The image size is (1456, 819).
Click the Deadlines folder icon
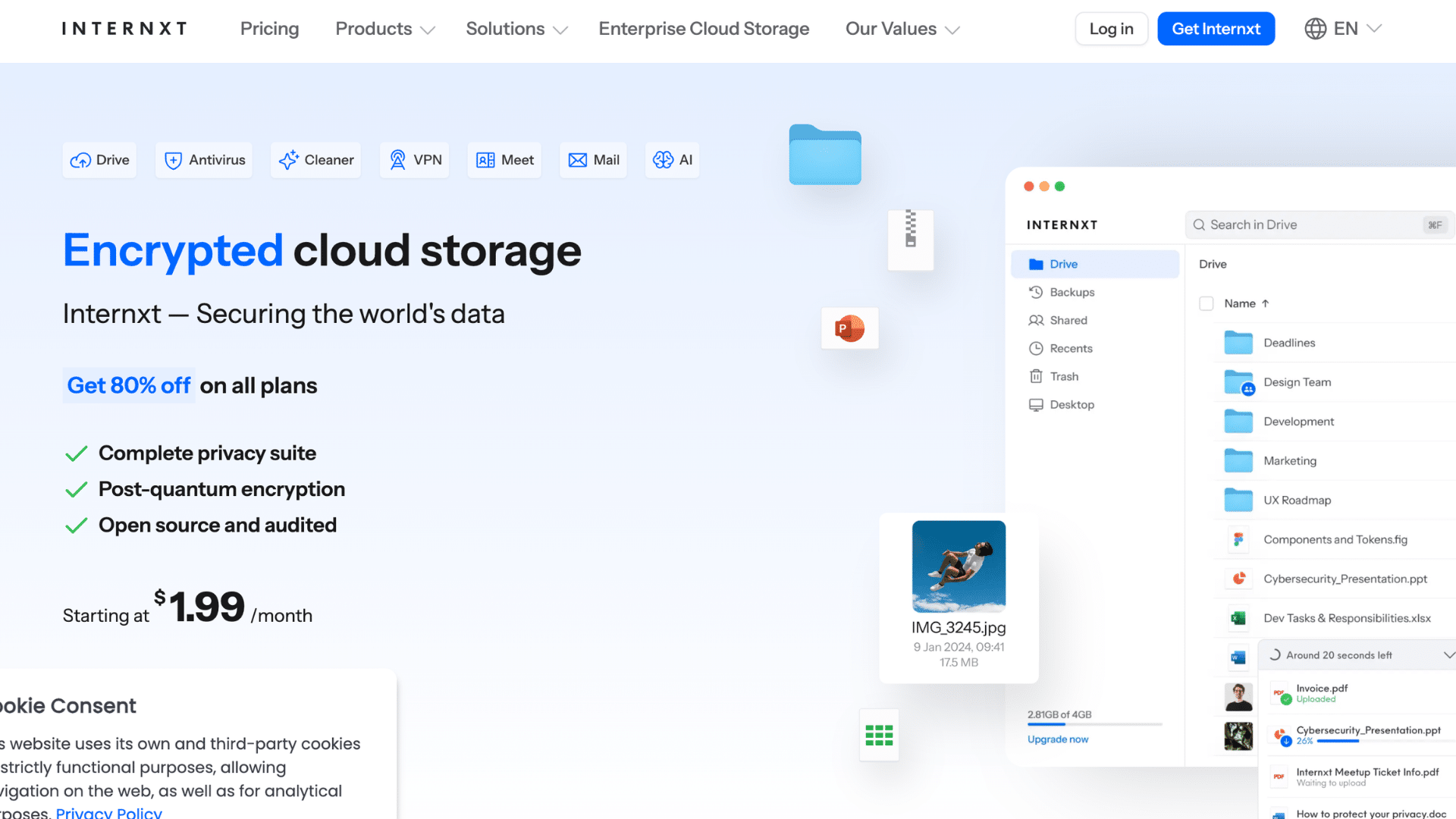1238,343
